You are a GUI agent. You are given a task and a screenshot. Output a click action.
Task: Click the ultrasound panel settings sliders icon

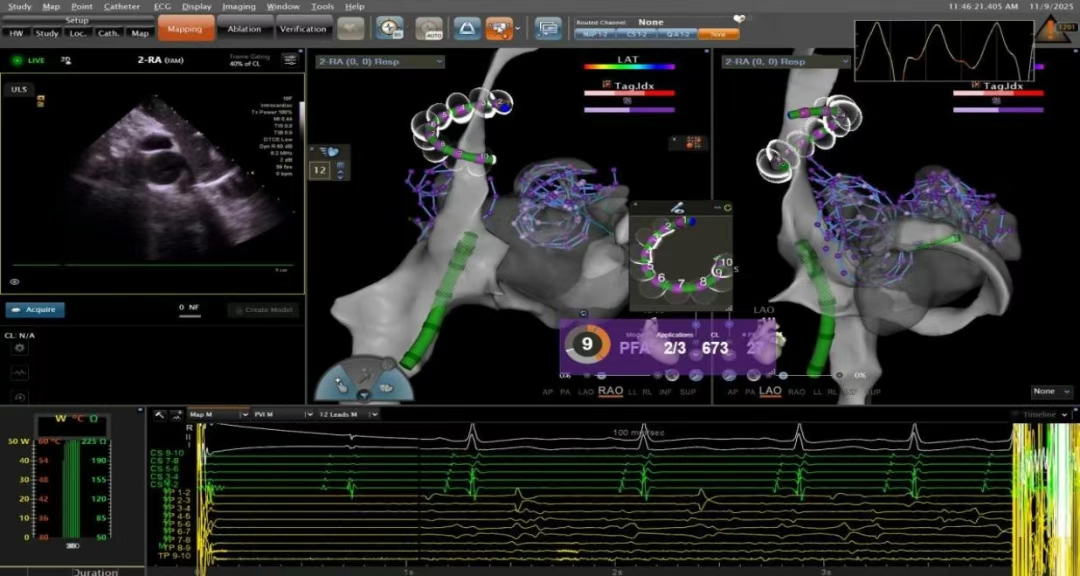[290, 60]
